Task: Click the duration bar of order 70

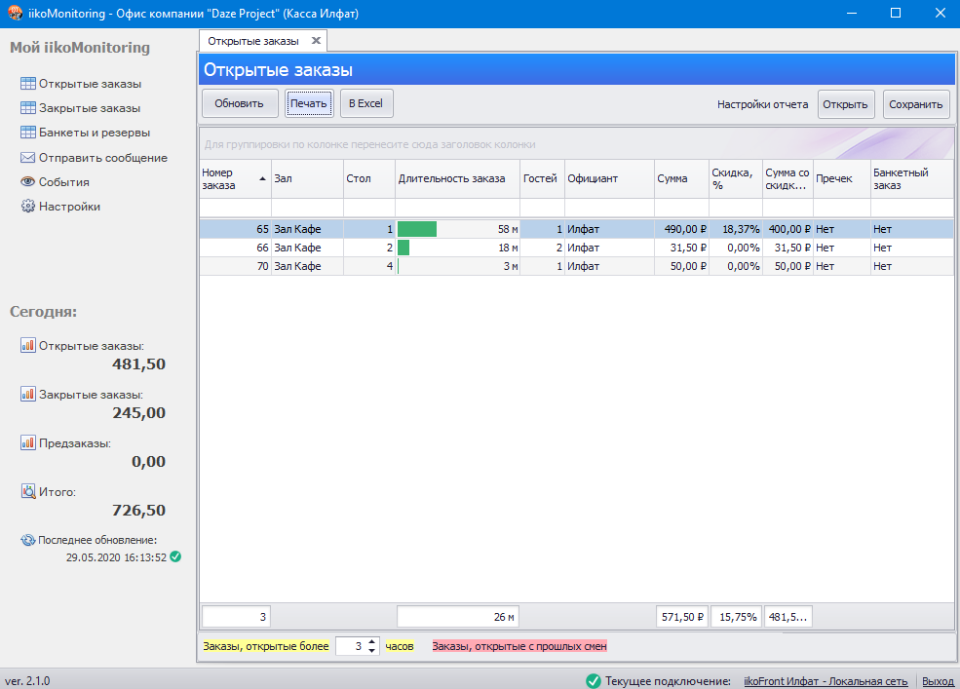Action: (399, 266)
